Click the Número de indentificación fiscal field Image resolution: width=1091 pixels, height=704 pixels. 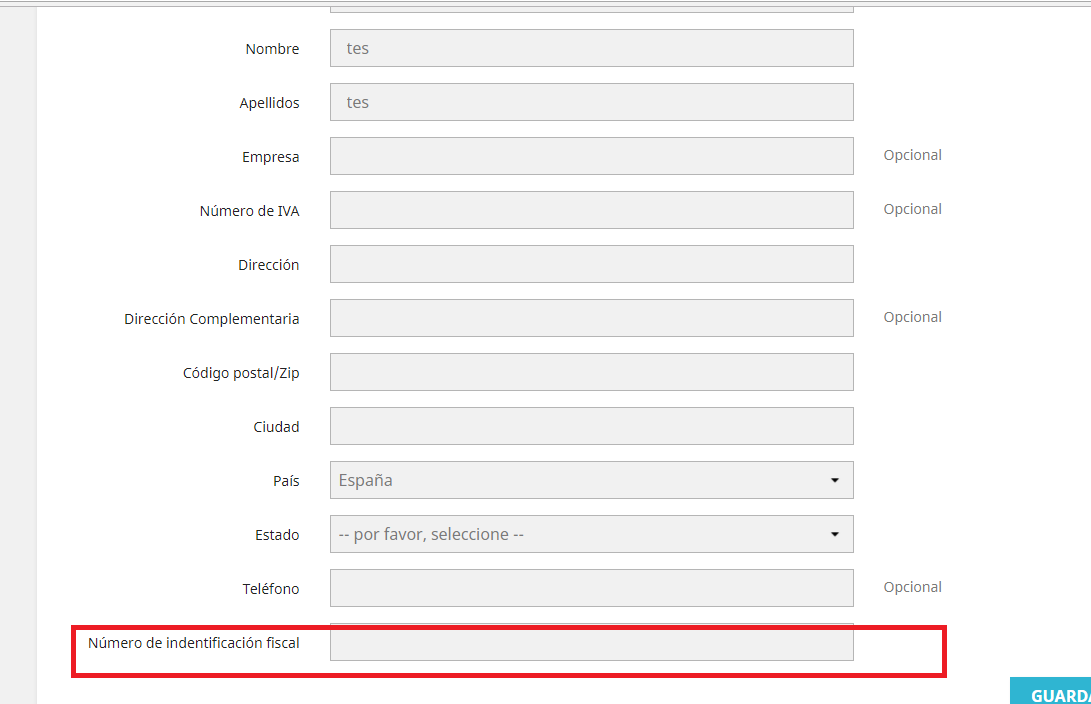coord(591,642)
